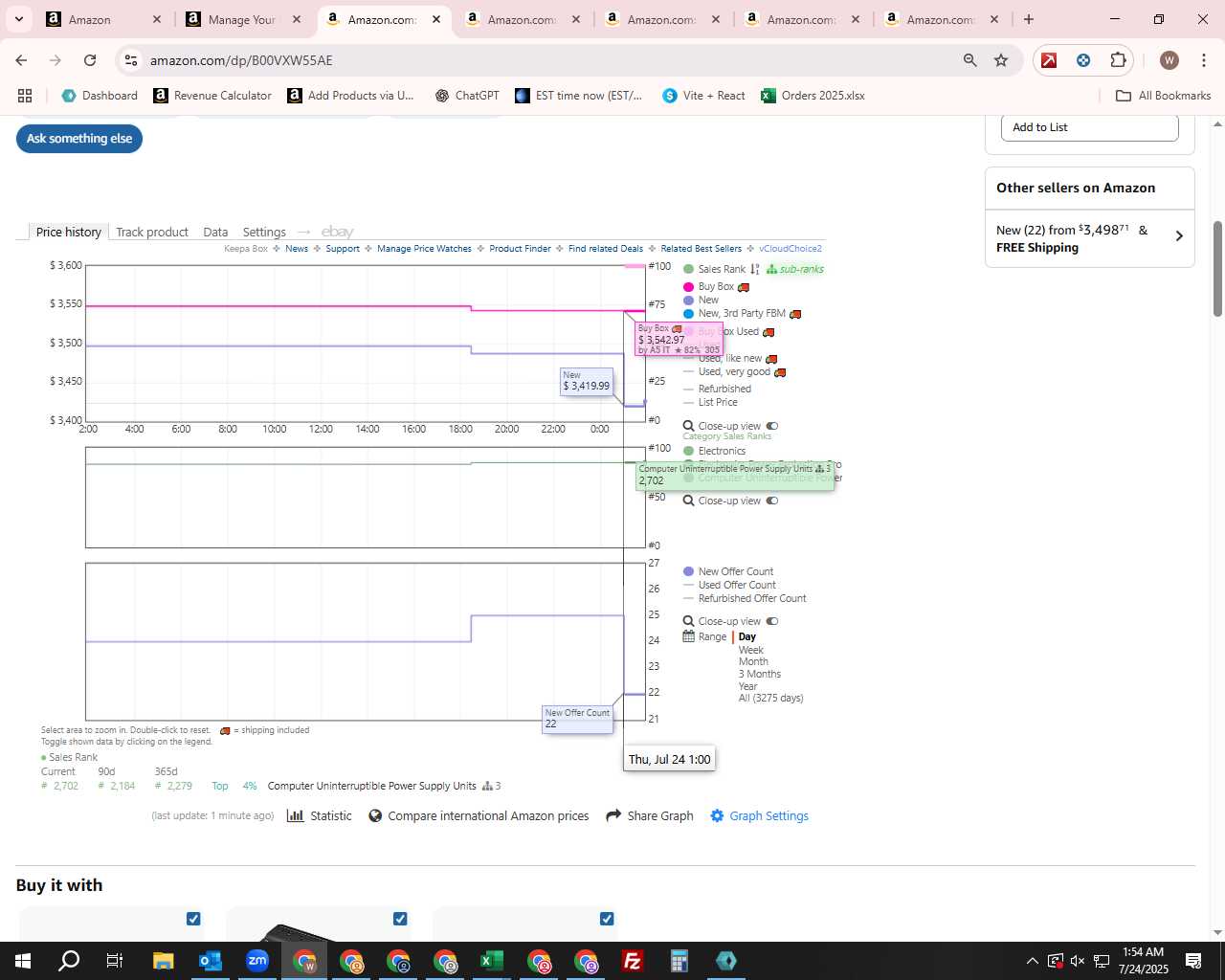Click the ebay tab in Keepa
The height and width of the screenshot is (980, 1225).
click(338, 232)
